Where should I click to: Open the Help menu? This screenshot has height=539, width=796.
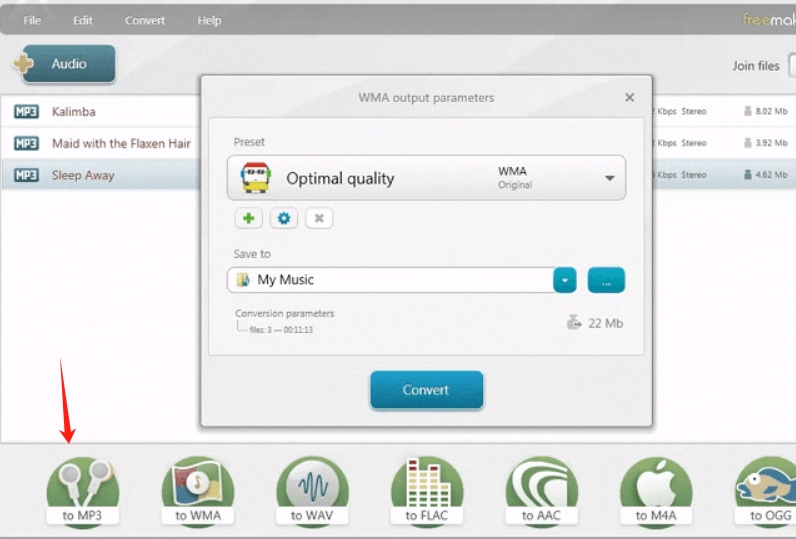[x=209, y=20]
